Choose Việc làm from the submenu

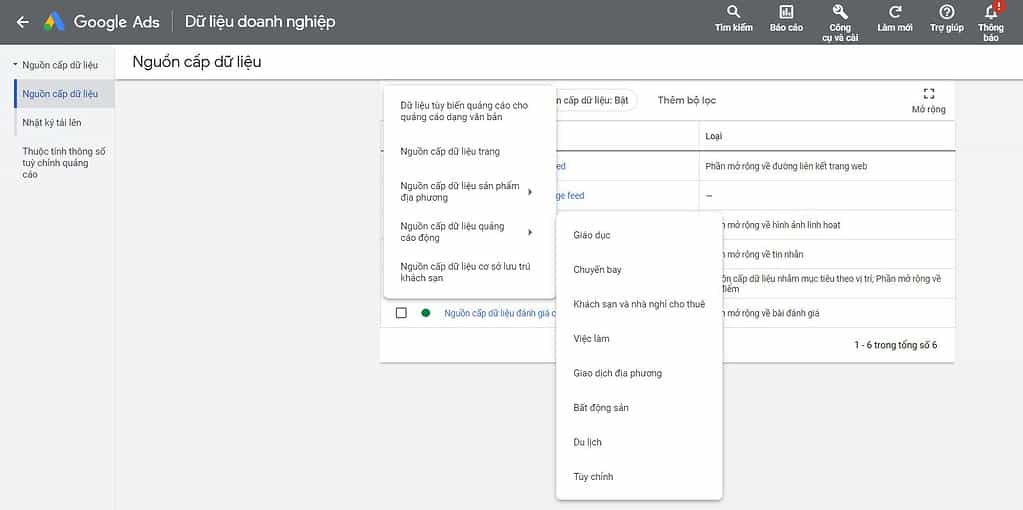[x=639, y=338]
